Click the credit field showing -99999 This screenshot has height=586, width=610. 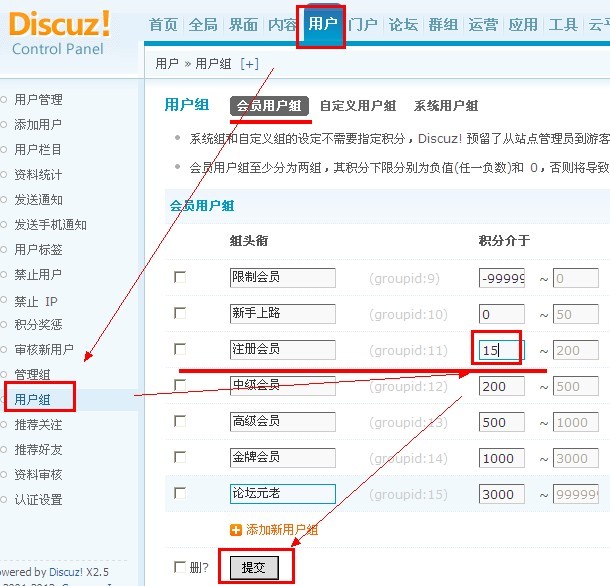point(501,278)
